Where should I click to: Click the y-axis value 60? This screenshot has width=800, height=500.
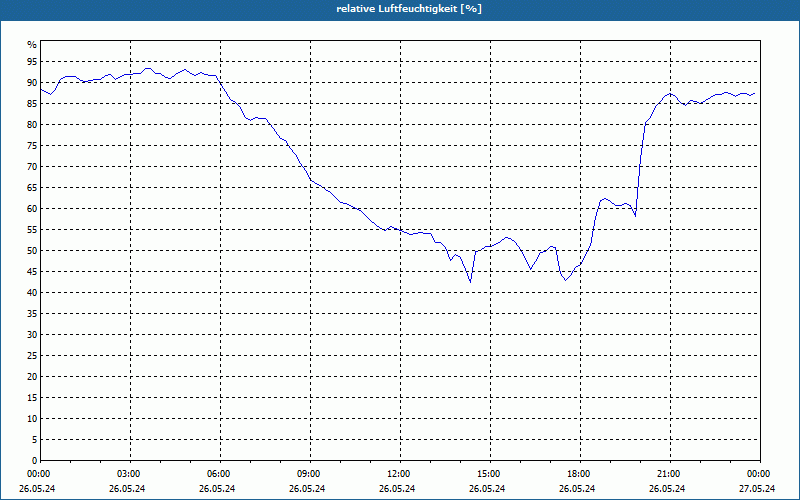click(x=32, y=209)
